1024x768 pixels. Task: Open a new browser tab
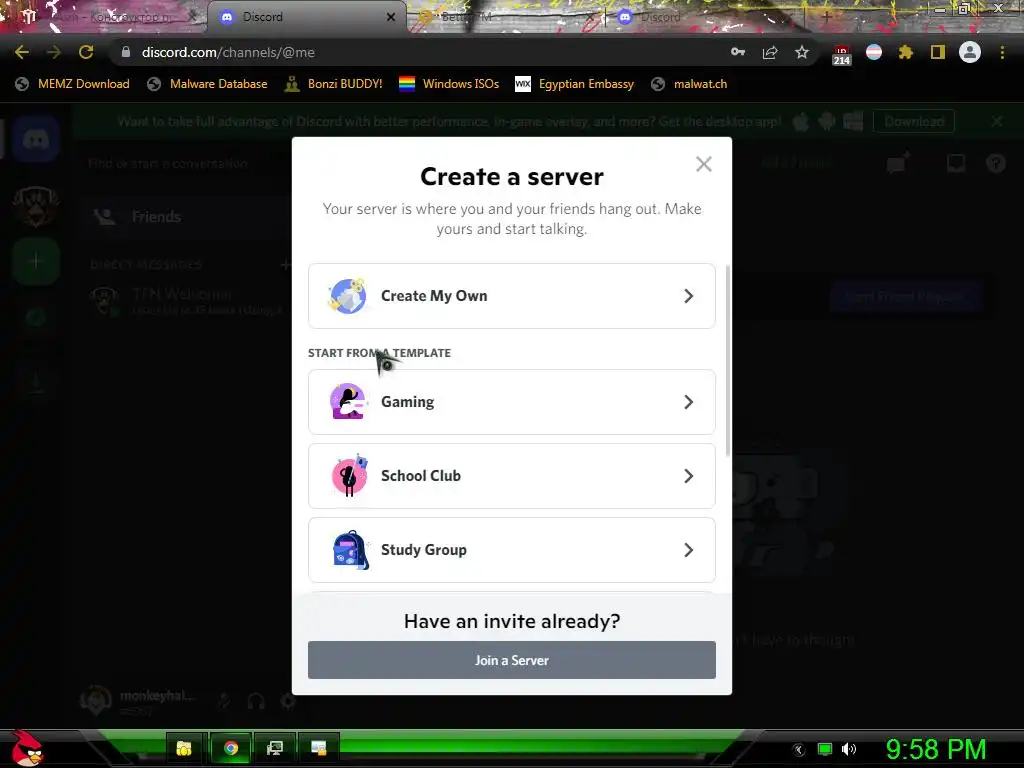click(x=827, y=17)
